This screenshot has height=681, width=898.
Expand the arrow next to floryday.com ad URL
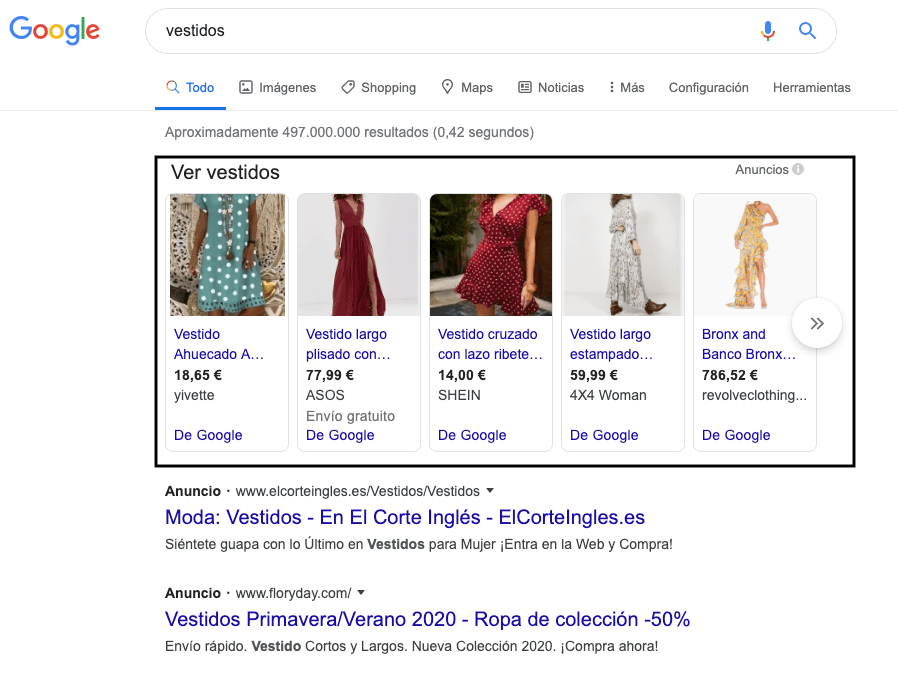[x=361, y=592]
